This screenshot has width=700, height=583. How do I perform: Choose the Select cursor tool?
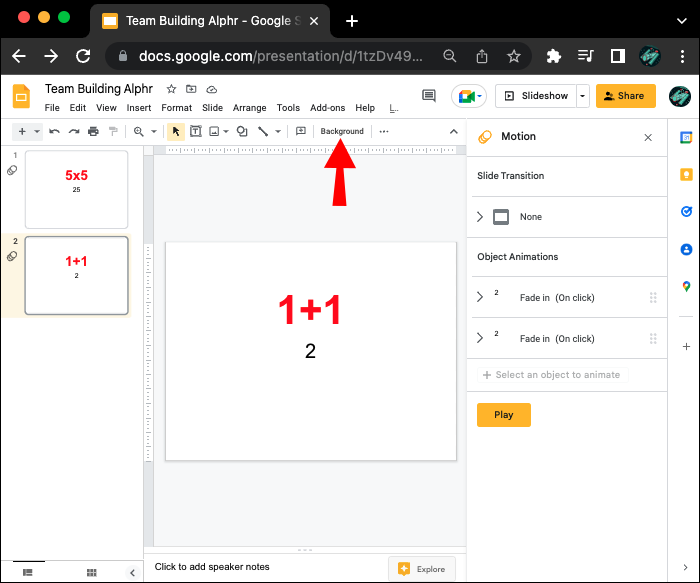click(176, 131)
